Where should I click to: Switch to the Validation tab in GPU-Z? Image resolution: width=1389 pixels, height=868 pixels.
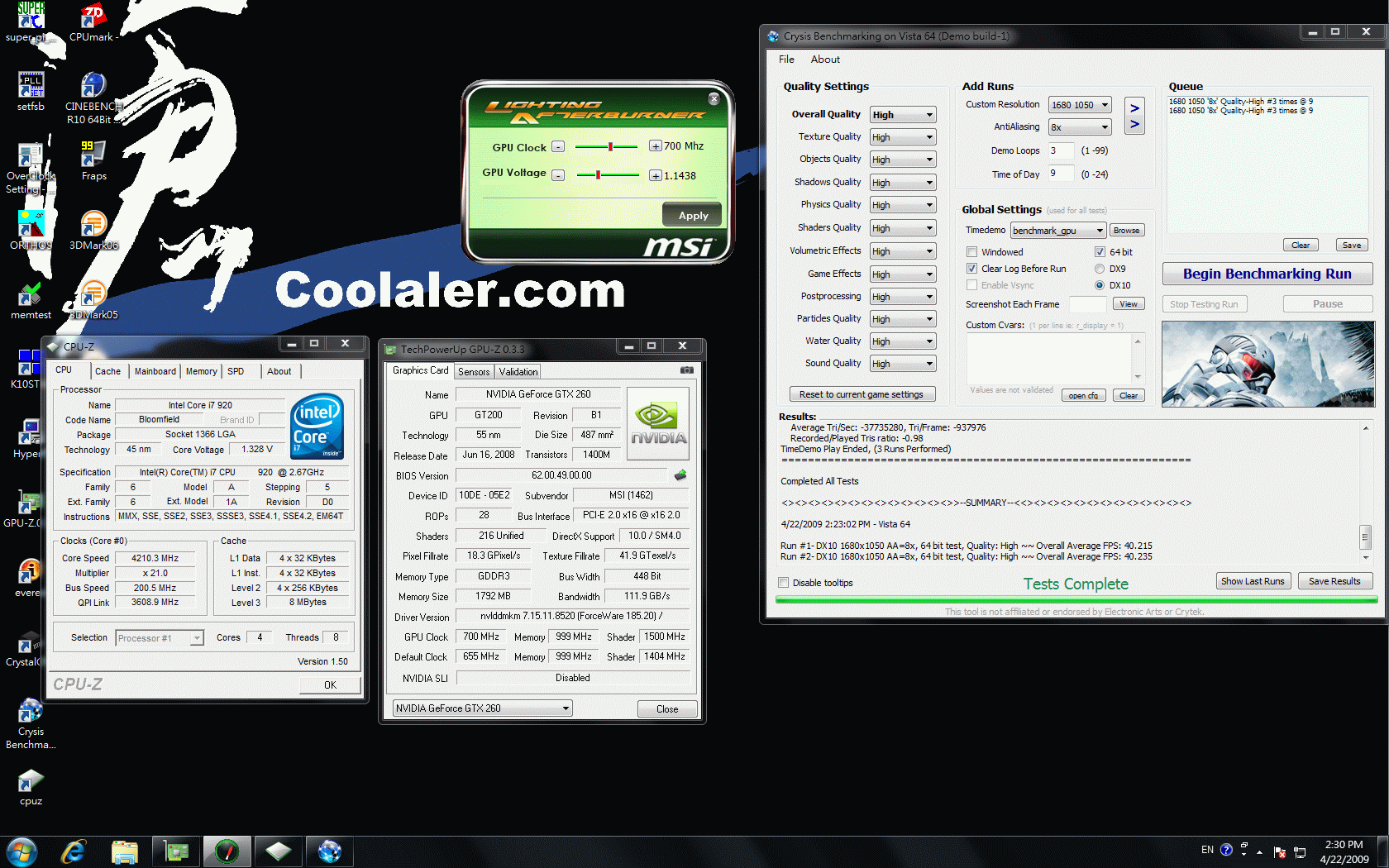click(518, 372)
